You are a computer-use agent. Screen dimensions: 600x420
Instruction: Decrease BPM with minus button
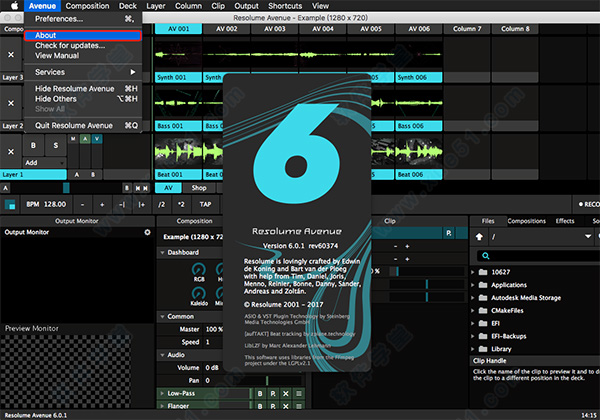tap(82, 205)
